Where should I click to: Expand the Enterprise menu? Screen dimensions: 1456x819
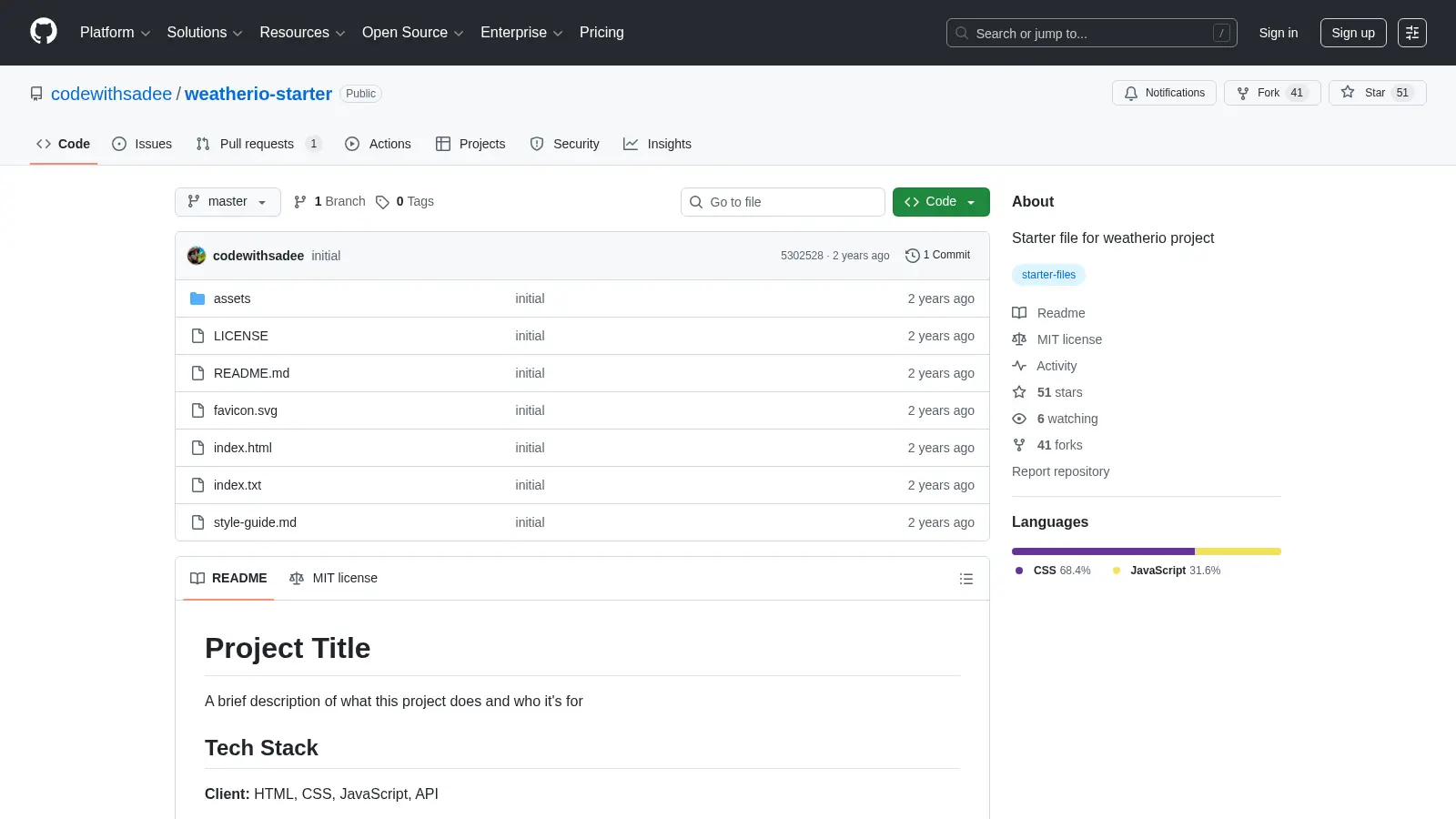coord(521,33)
